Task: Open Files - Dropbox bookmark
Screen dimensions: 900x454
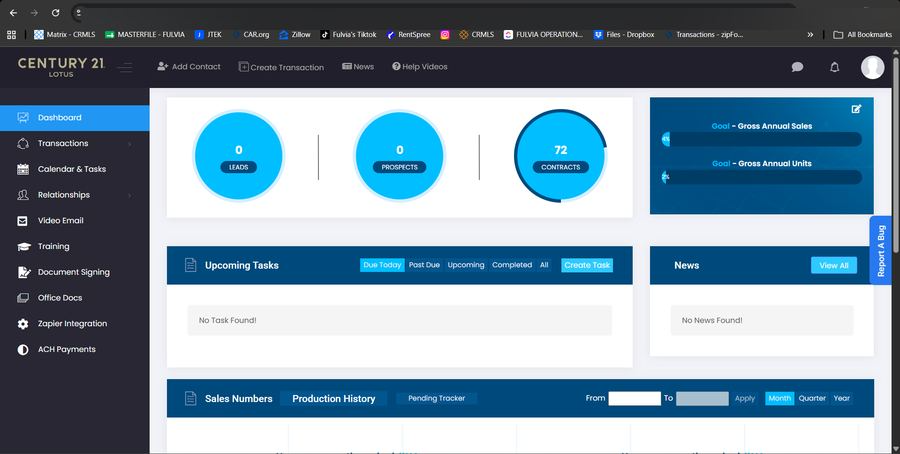Action: [x=624, y=34]
